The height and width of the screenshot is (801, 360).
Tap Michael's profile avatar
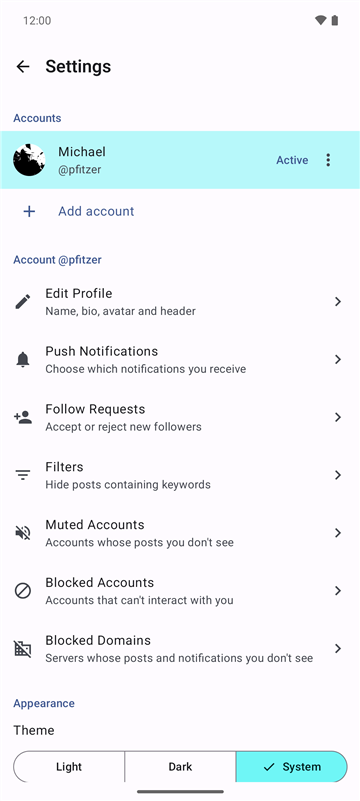[29, 160]
